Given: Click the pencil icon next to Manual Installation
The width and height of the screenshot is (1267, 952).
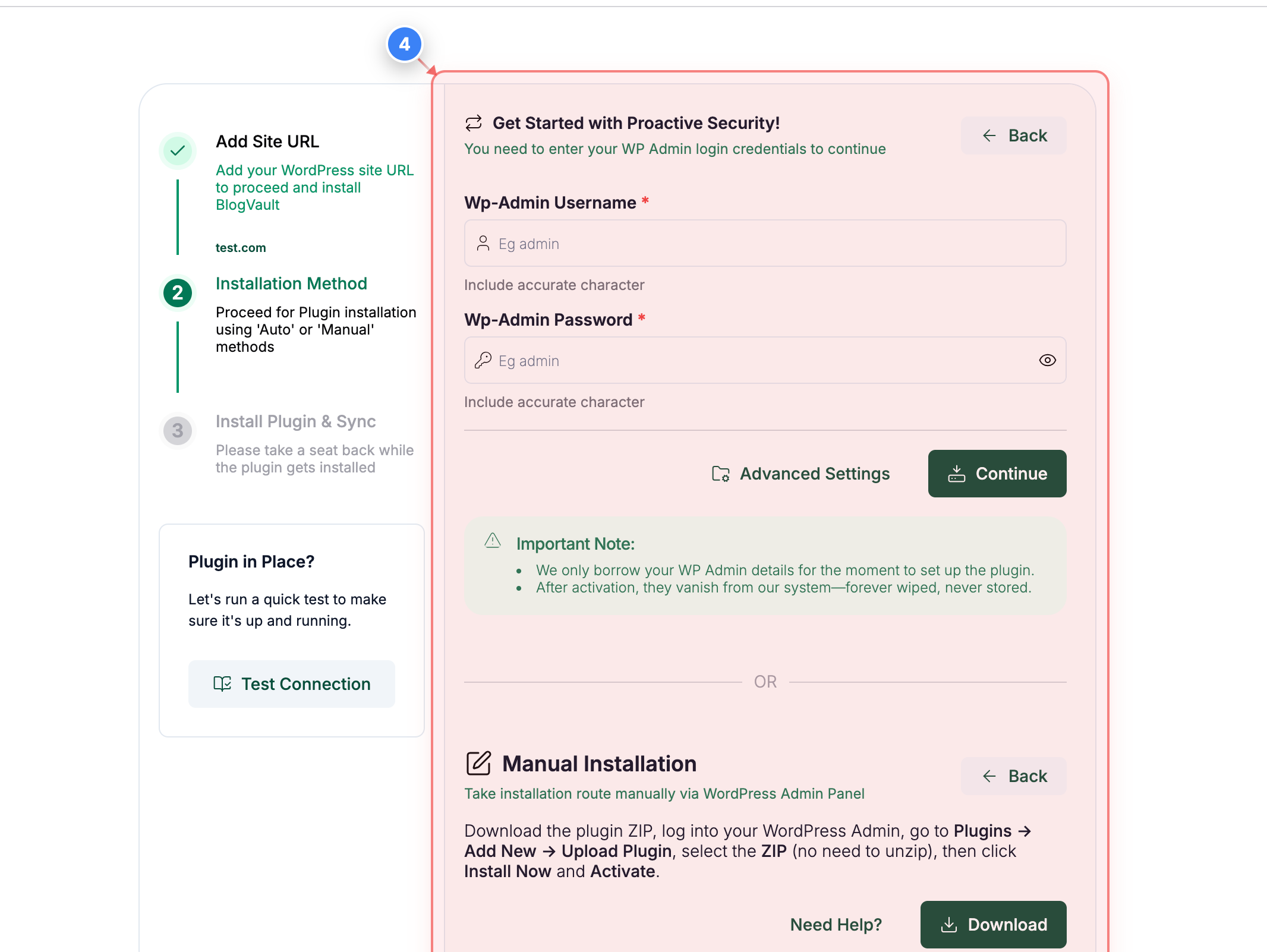Looking at the screenshot, I should coord(478,764).
